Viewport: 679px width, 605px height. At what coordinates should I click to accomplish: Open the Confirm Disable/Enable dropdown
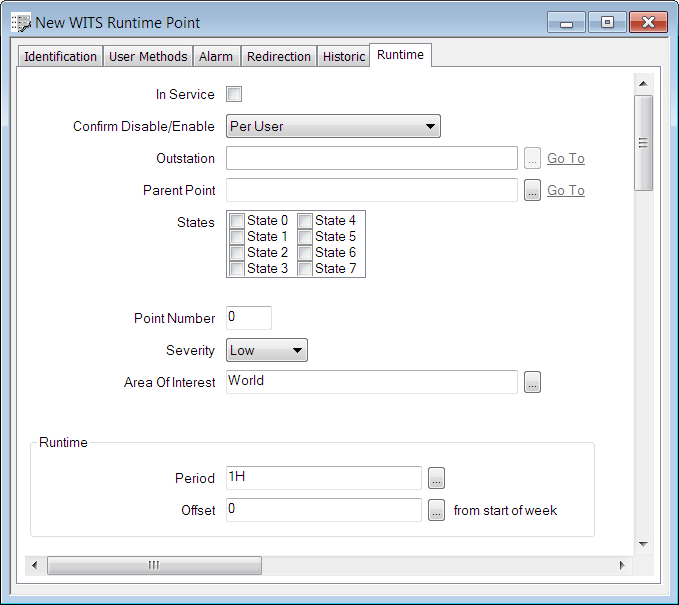tap(333, 126)
